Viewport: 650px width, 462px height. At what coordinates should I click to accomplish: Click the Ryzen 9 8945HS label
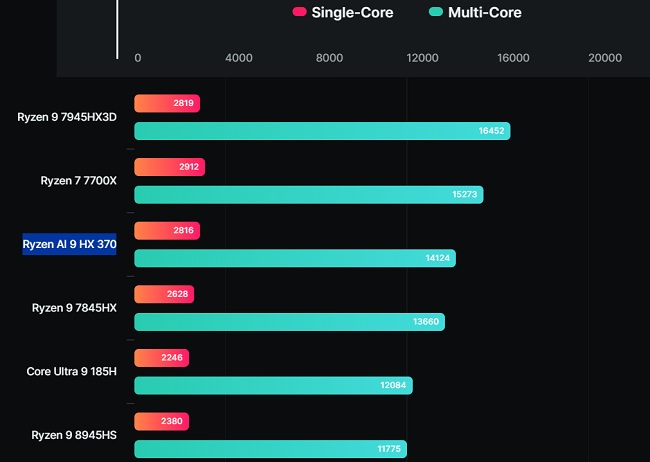(75, 436)
